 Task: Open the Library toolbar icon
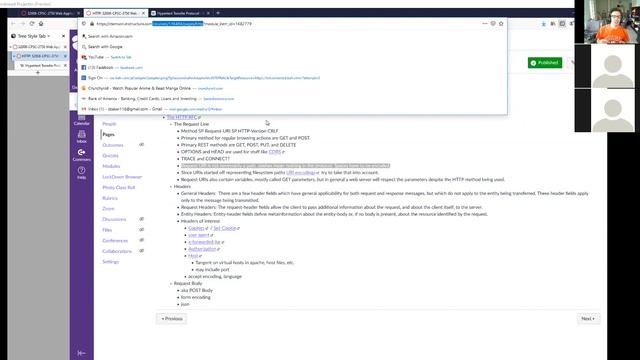(x=553, y=24)
